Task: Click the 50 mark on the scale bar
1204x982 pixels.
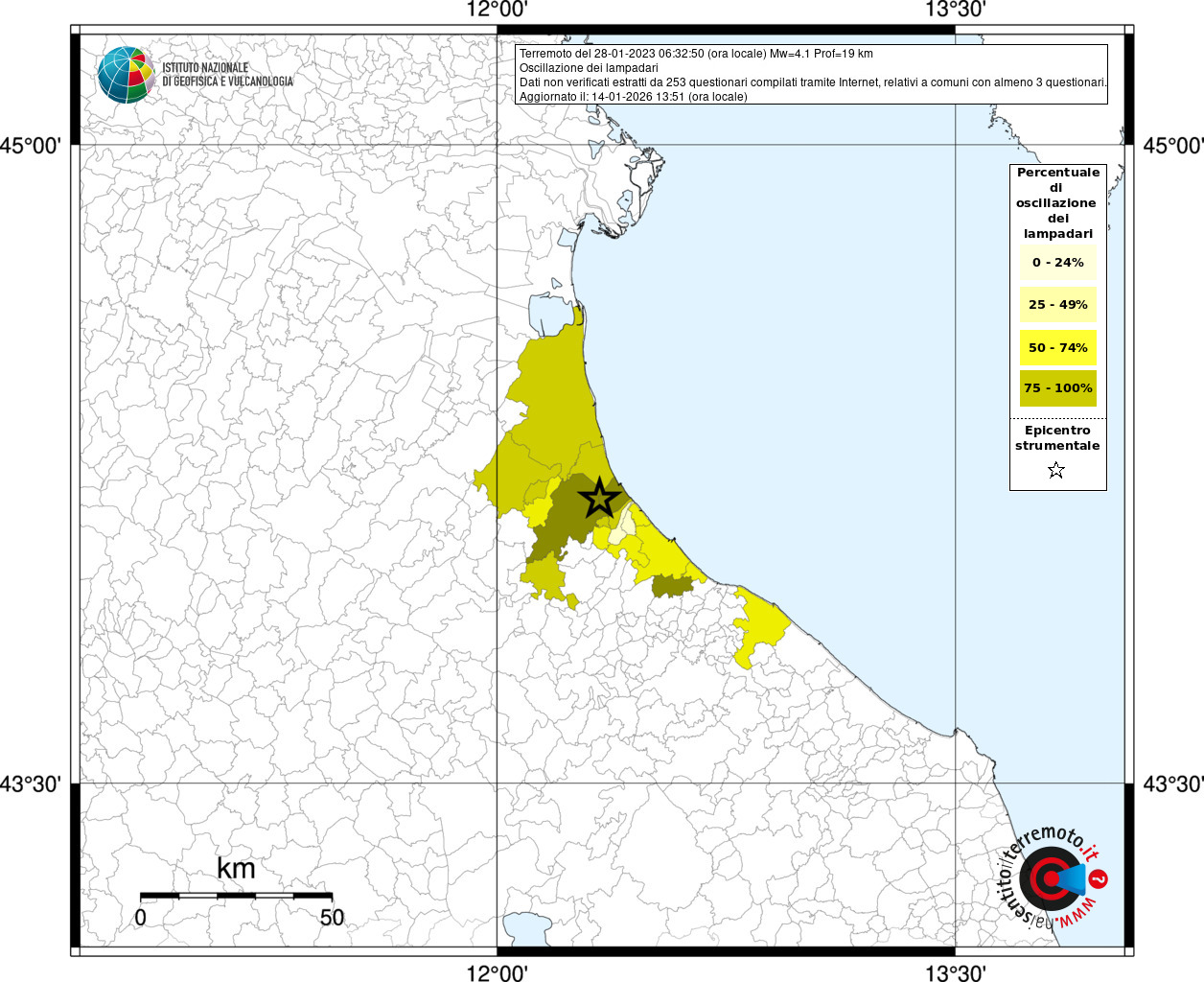Action: point(332,918)
